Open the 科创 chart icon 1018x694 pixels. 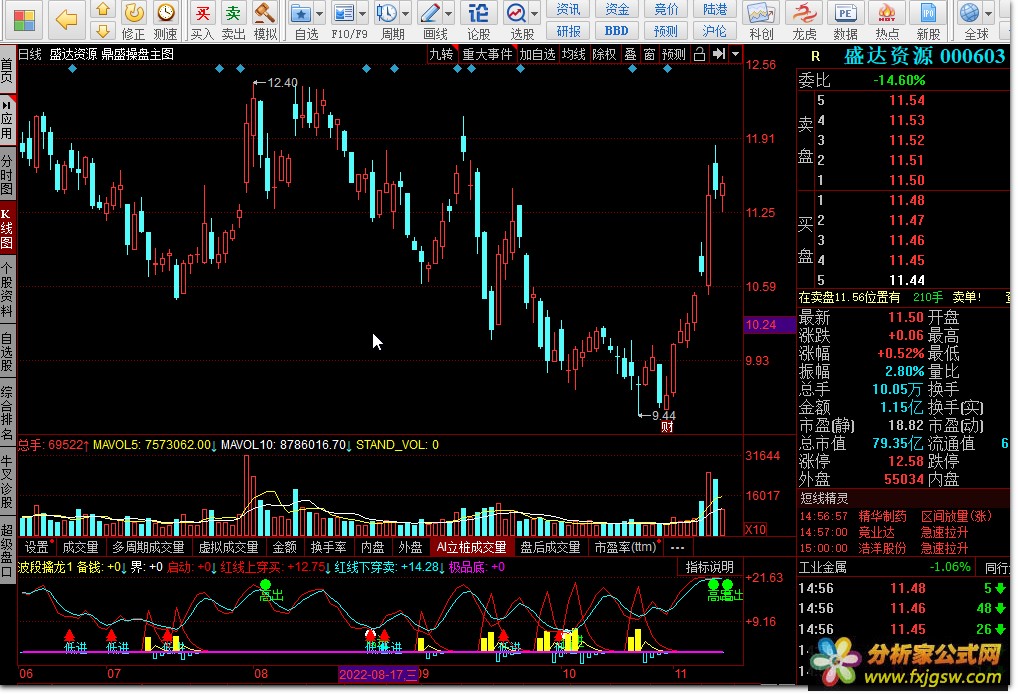tap(761, 20)
